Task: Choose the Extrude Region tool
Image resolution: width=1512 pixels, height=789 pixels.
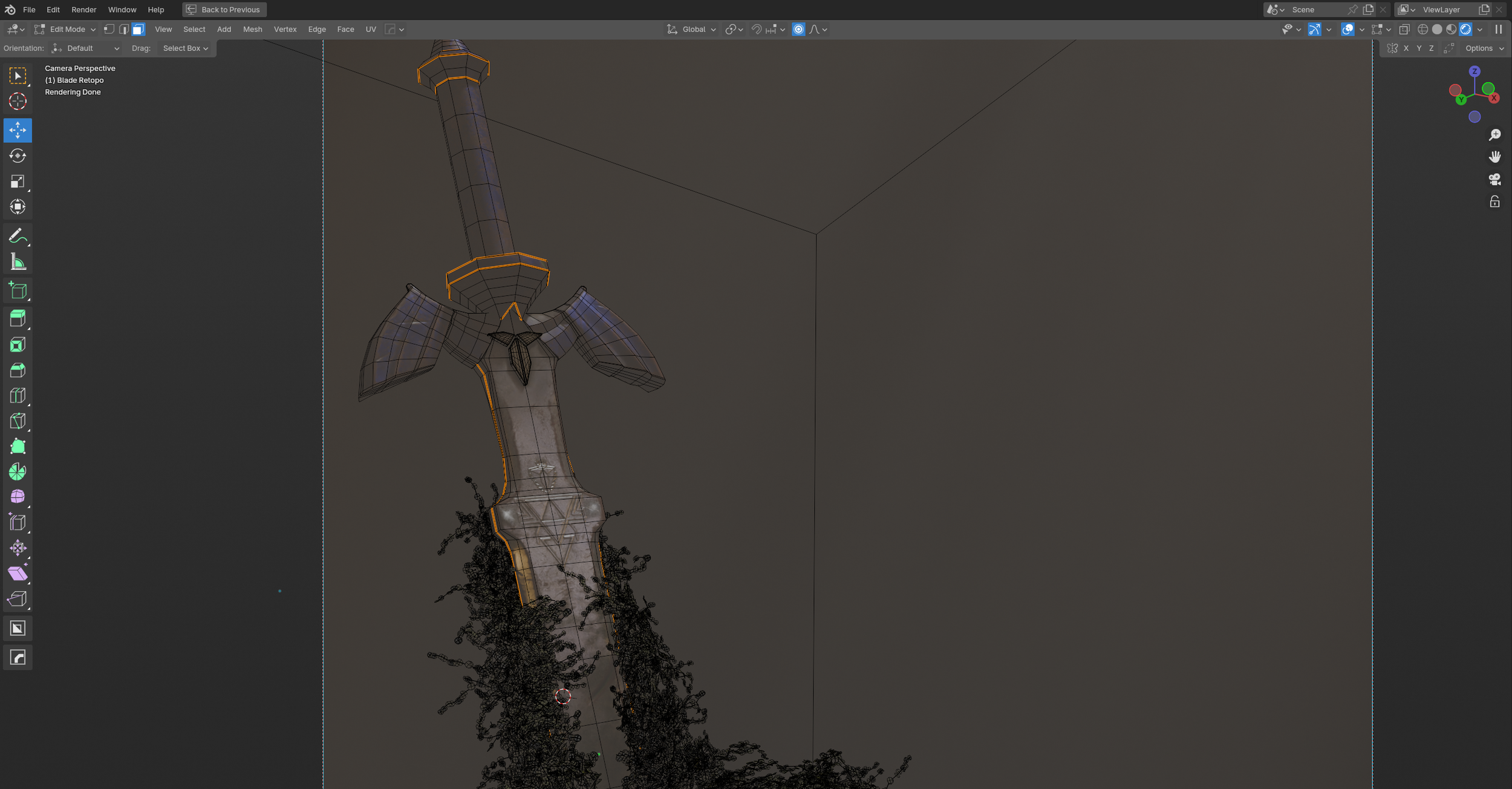Action: [x=18, y=318]
